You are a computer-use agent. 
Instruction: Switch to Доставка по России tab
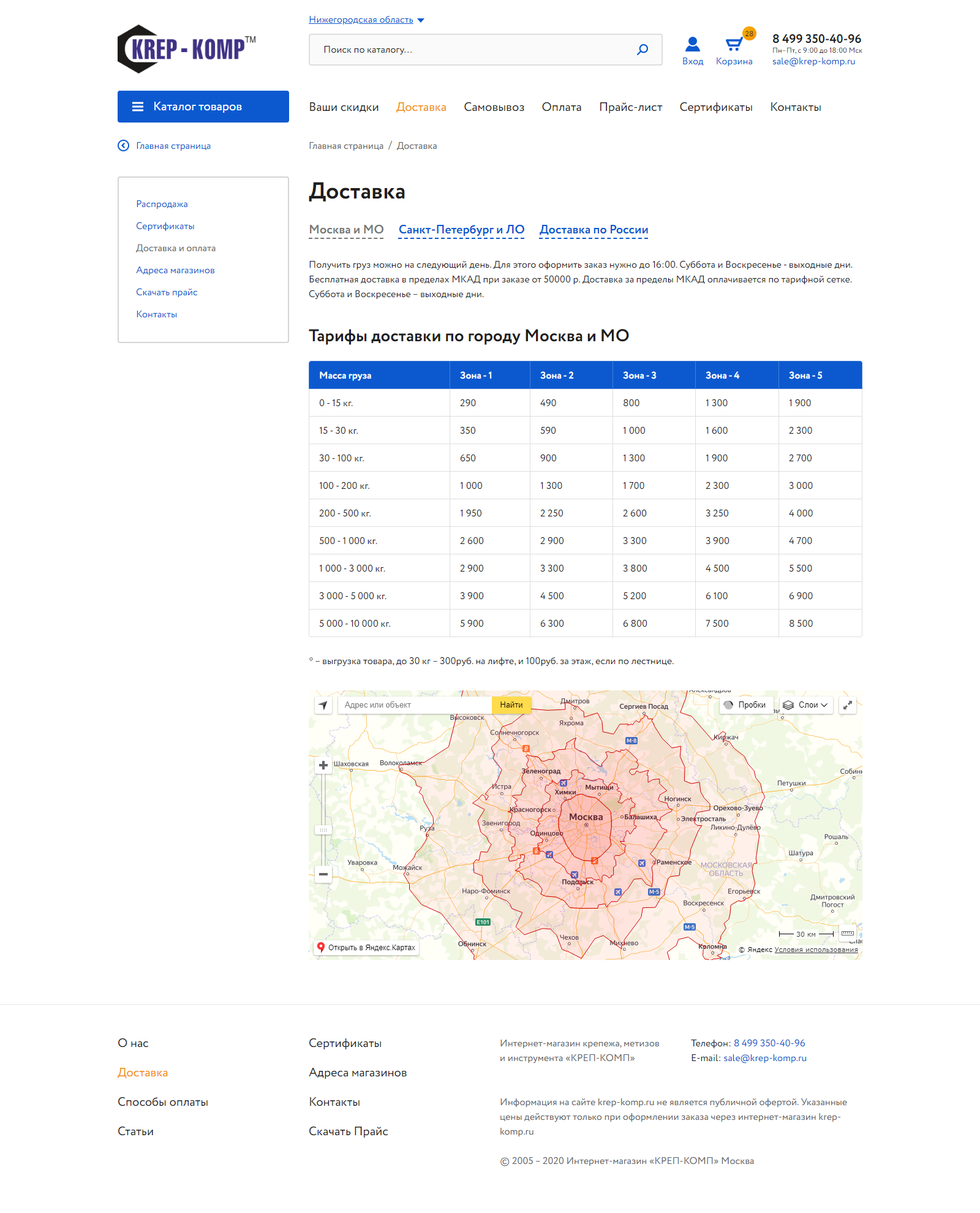click(594, 230)
